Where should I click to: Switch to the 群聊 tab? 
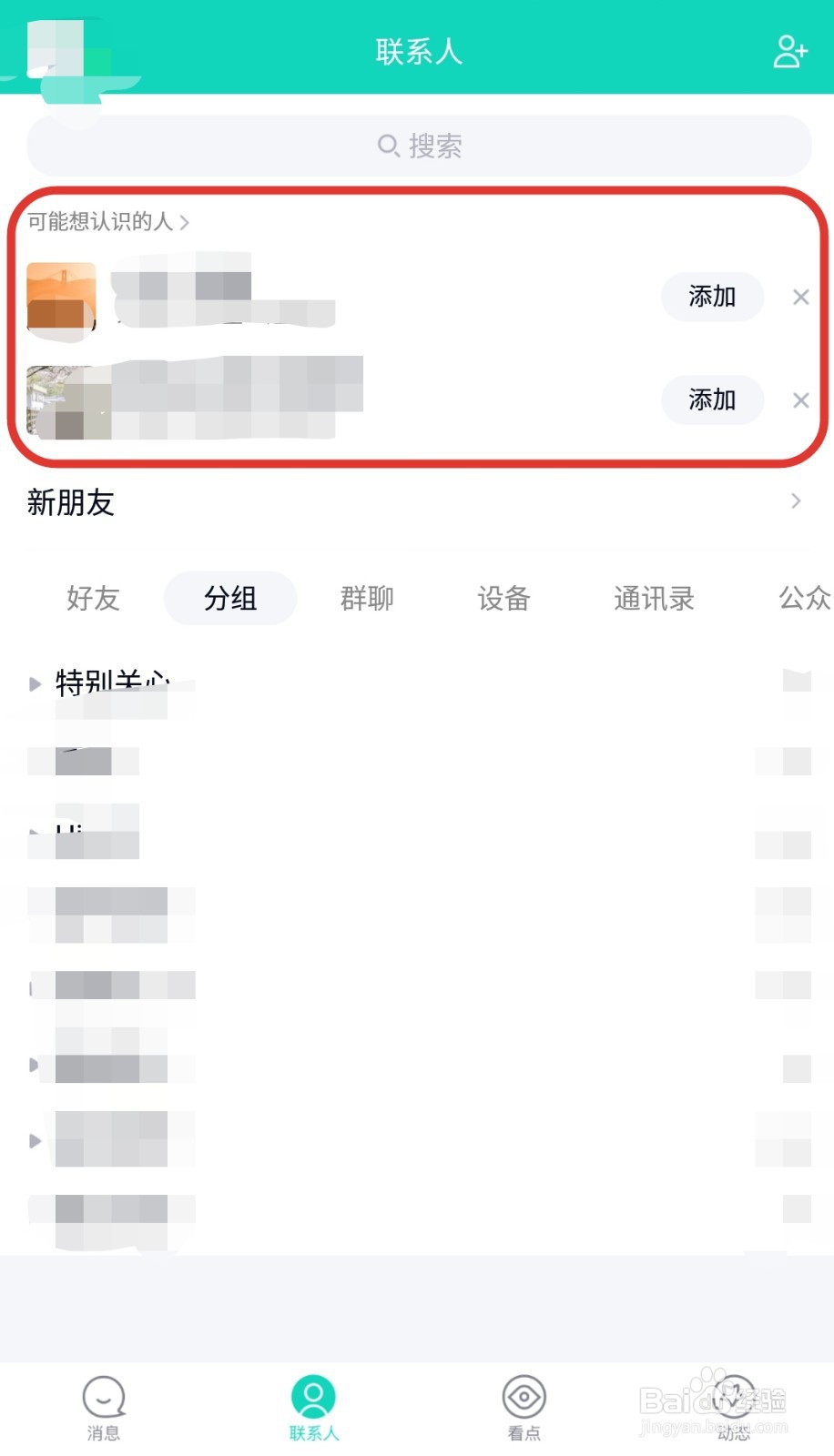tap(367, 599)
